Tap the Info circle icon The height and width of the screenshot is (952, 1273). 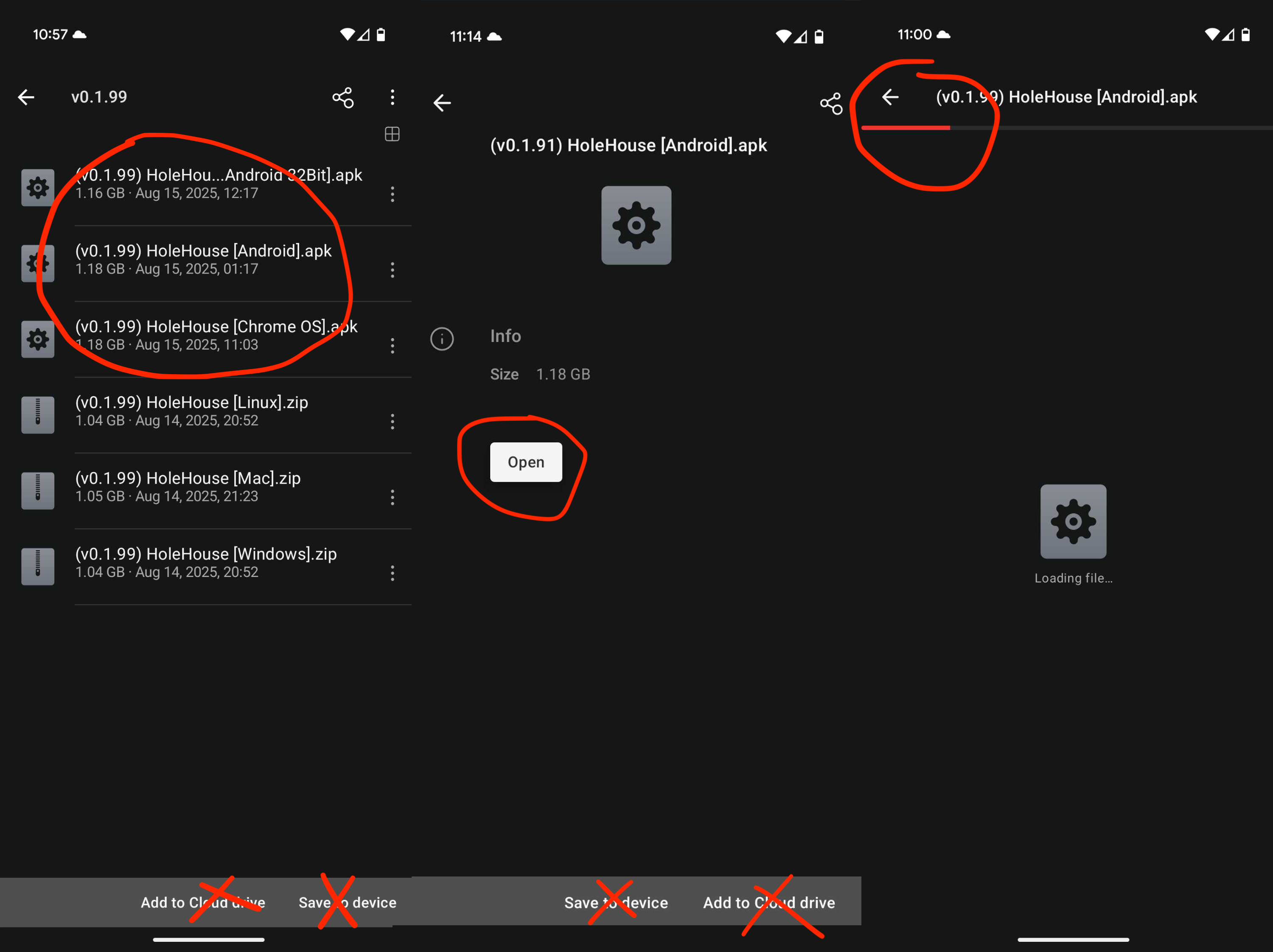tap(442, 339)
